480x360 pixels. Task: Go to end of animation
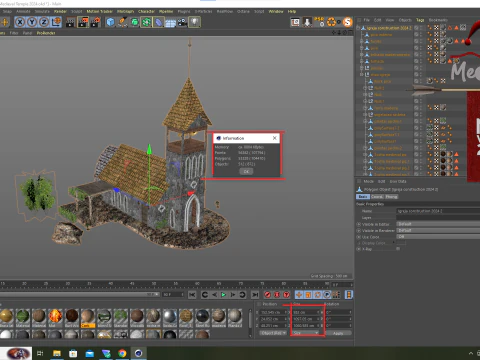coord(255,295)
